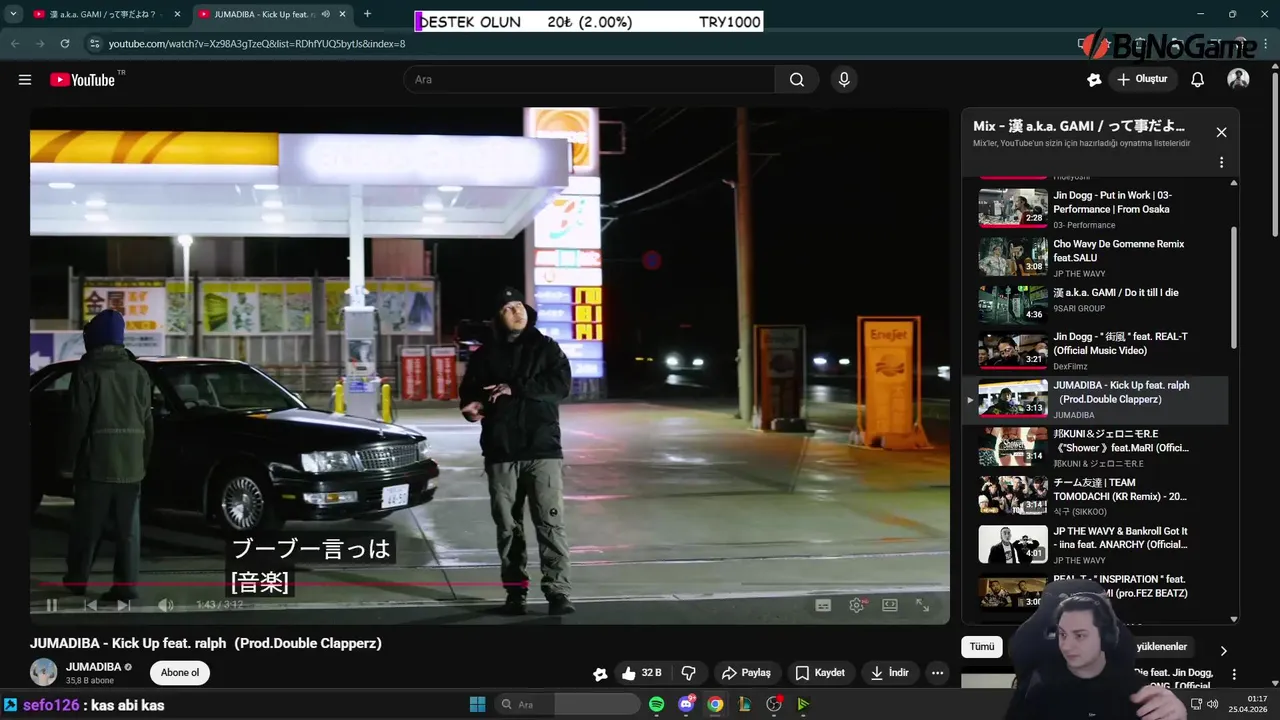Viewport: 1280px width, 720px height.
Task: Play Jin Dogg 街風 feat. REAL-T
Action: pos(1098,352)
